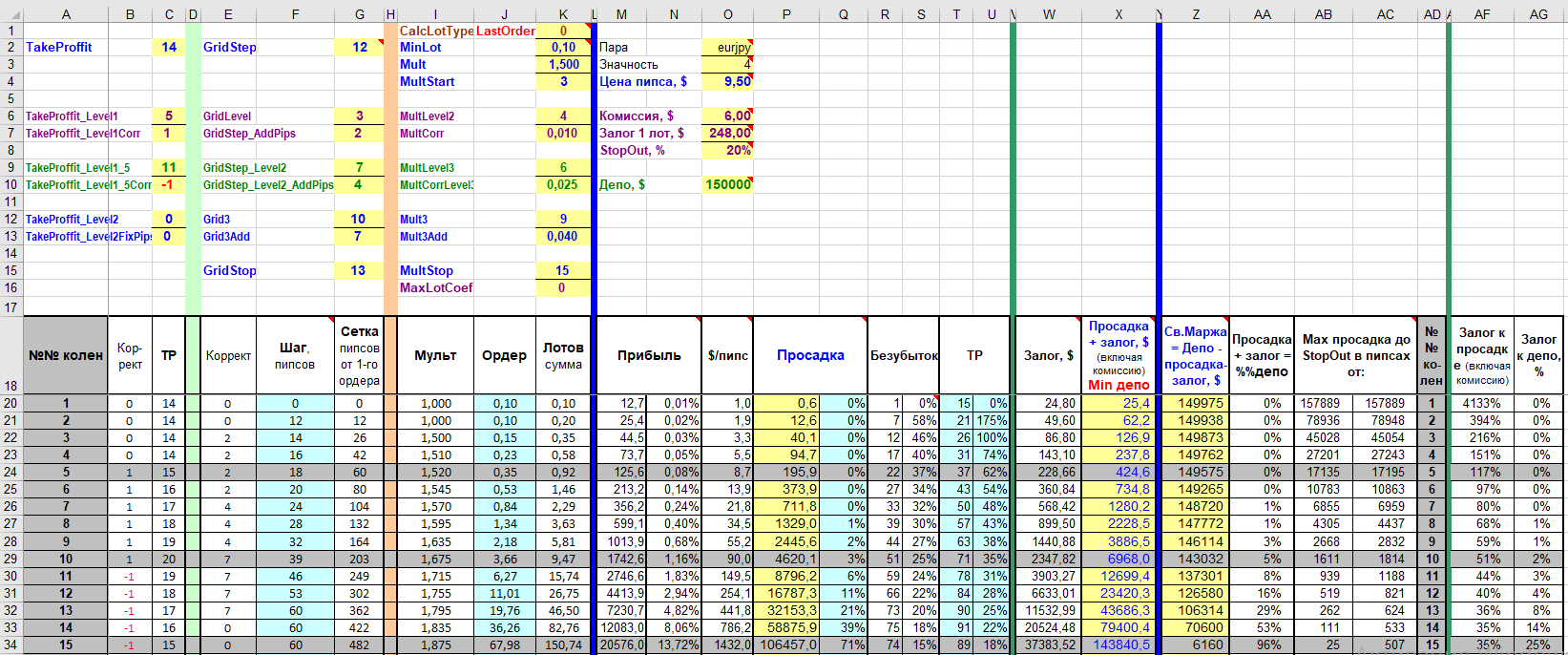
Task: Select row 2 header
Action: click(x=10, y=47)
